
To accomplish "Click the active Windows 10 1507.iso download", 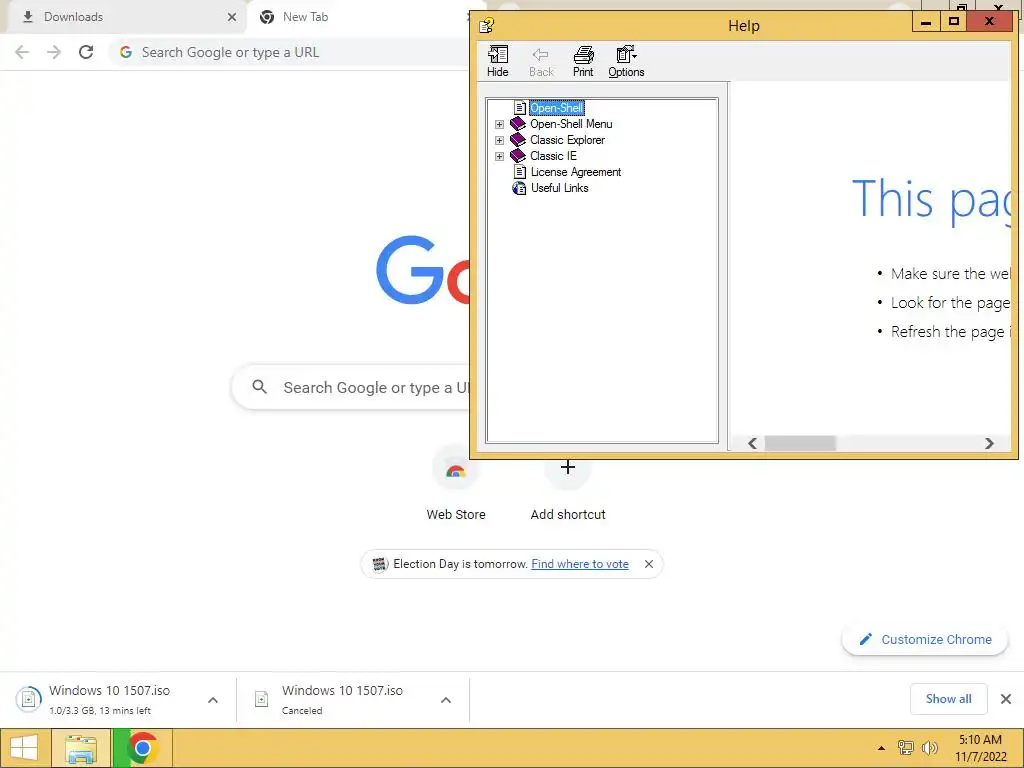I will coord(109,699).
